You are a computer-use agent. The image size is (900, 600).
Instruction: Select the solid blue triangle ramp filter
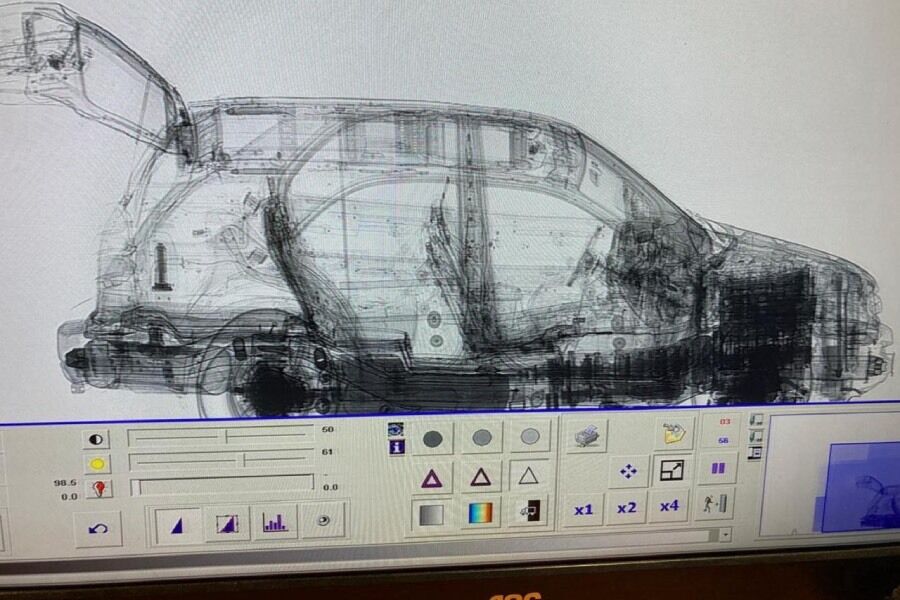pos(177,525)
